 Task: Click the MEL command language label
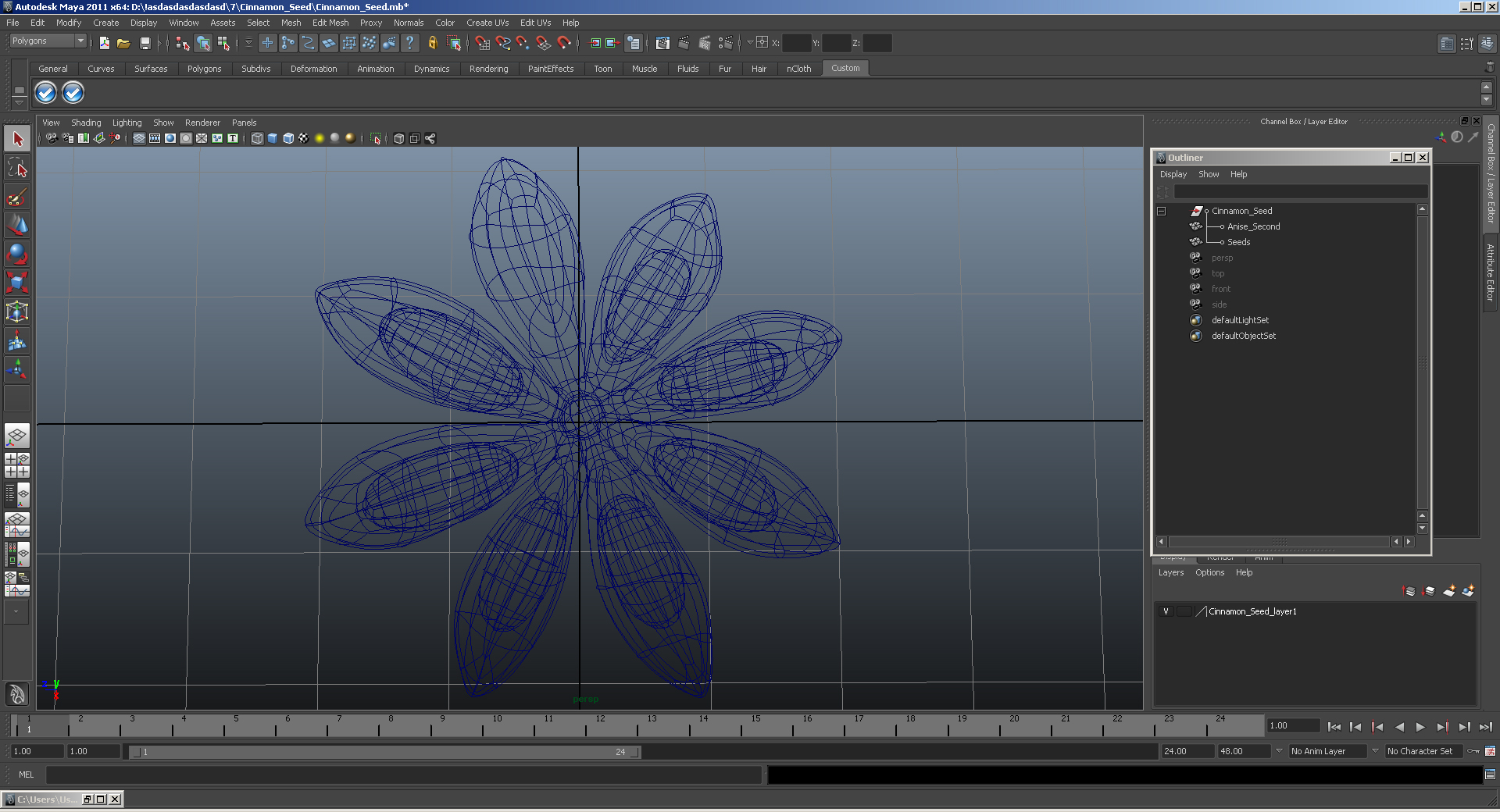(27, 775)
